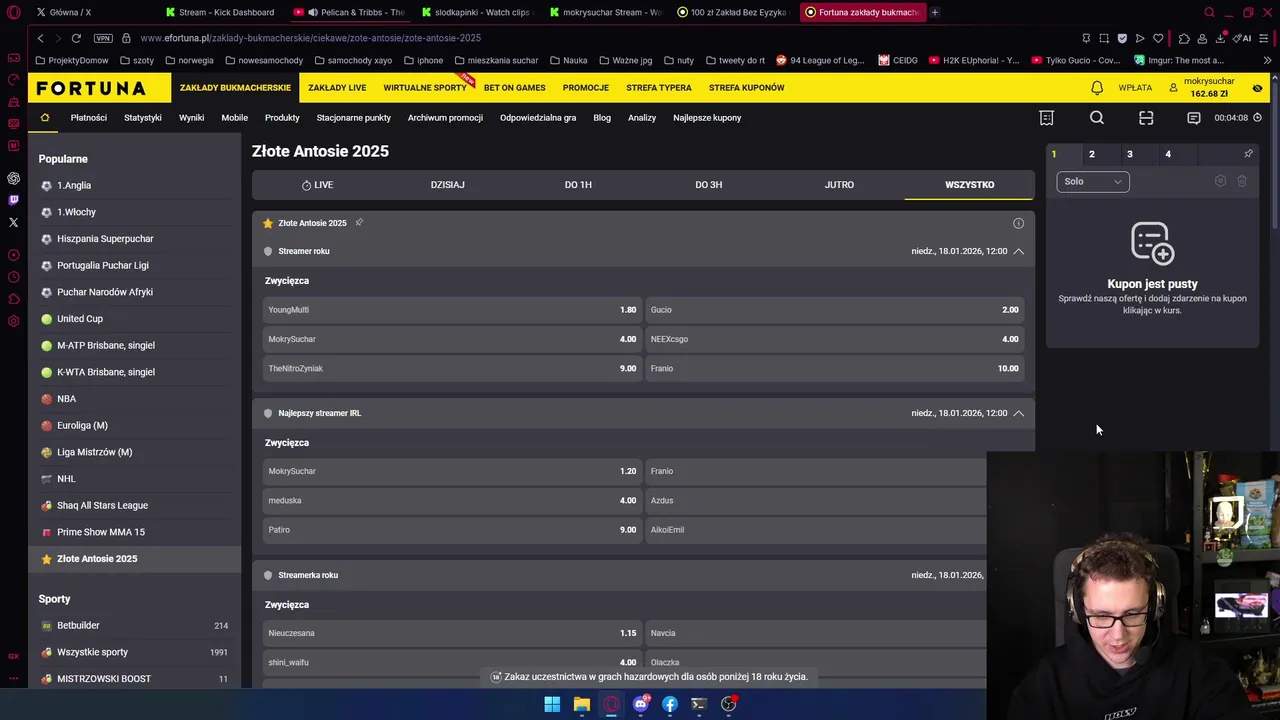This screenshot has height=720, width=1280.
Task: Open Zakłady Live section
Action: tap(337, 88)
